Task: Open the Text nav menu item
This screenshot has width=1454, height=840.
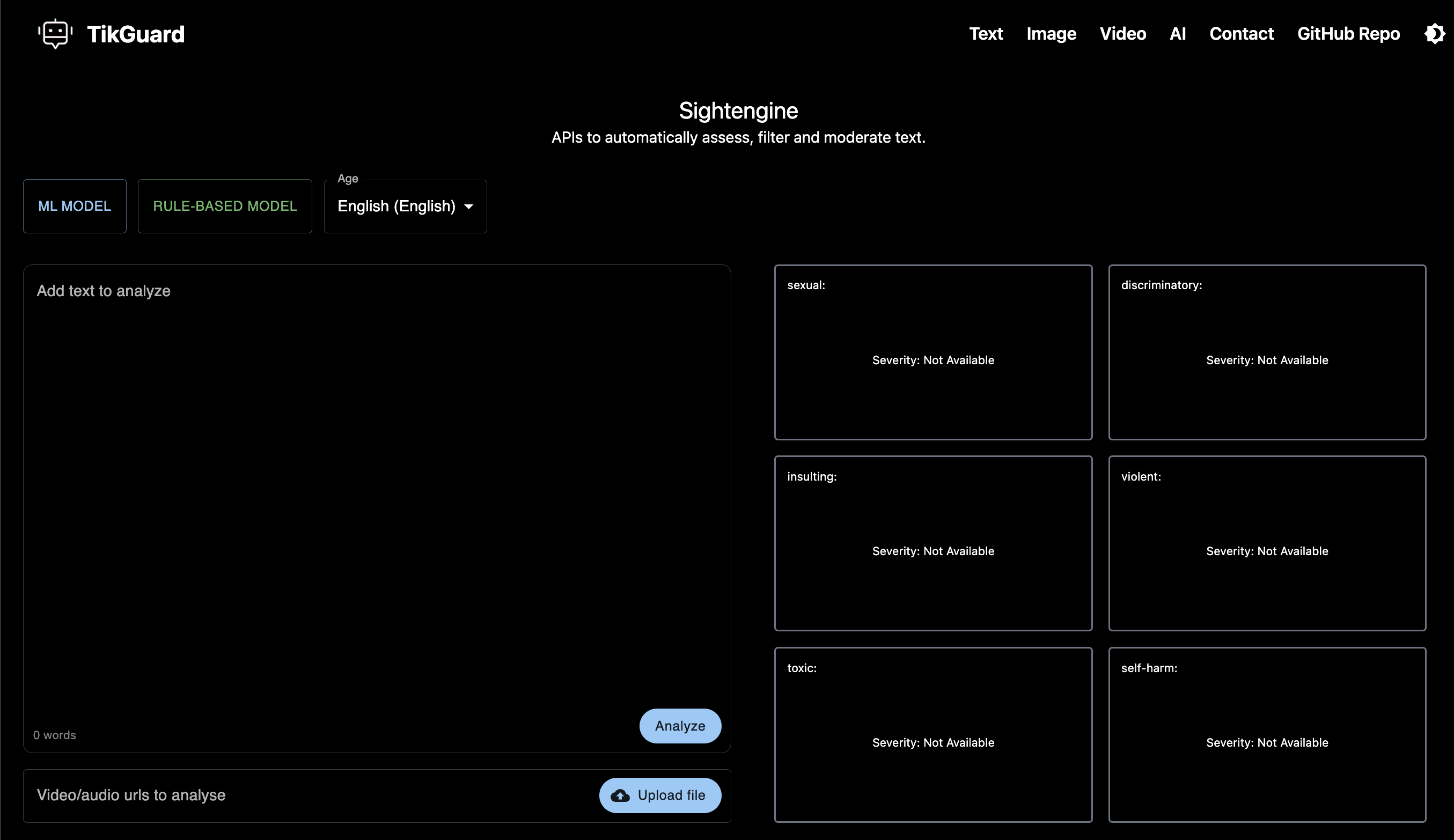Action: point(986,33)
